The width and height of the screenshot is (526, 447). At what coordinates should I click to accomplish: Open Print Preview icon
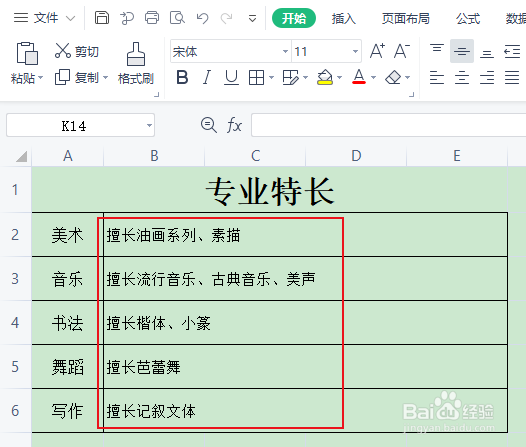177,18
